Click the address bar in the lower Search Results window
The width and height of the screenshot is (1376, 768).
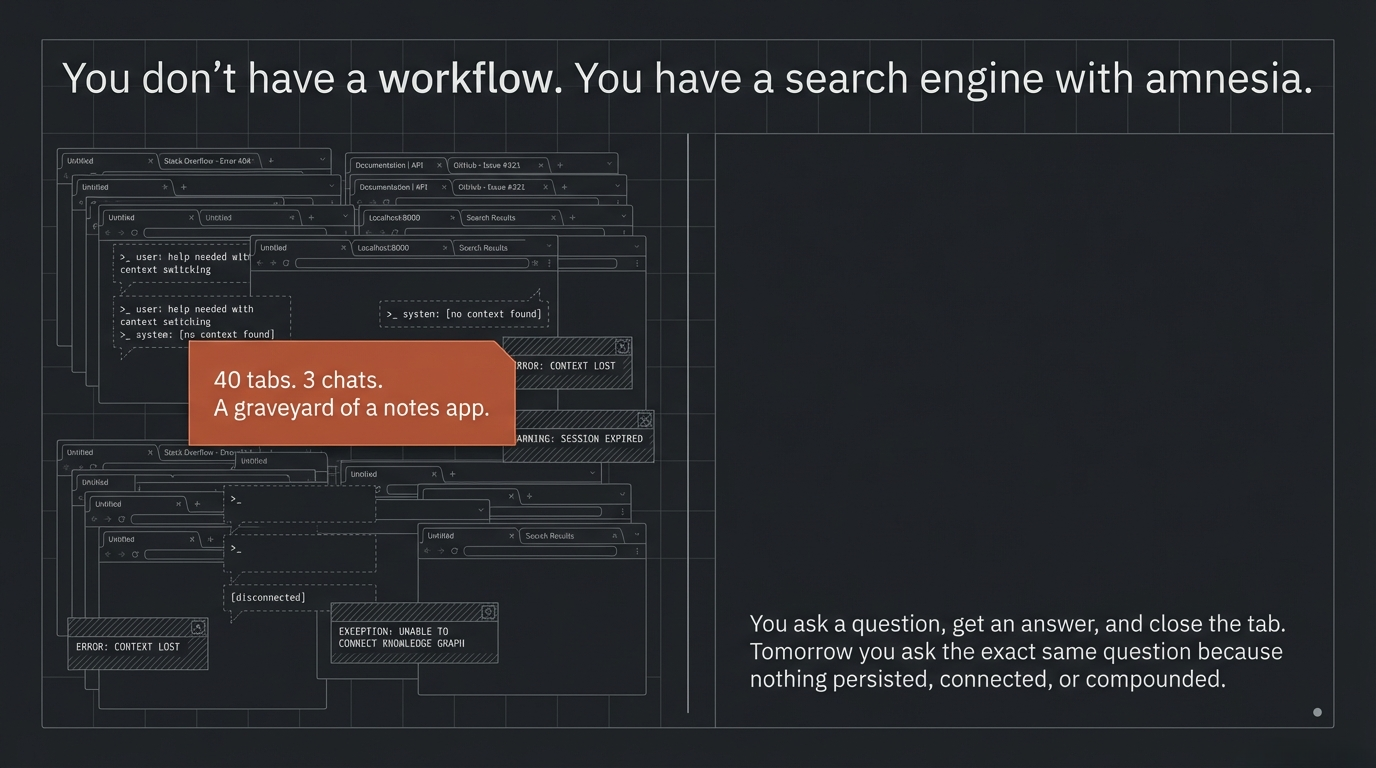pos(539,551)
